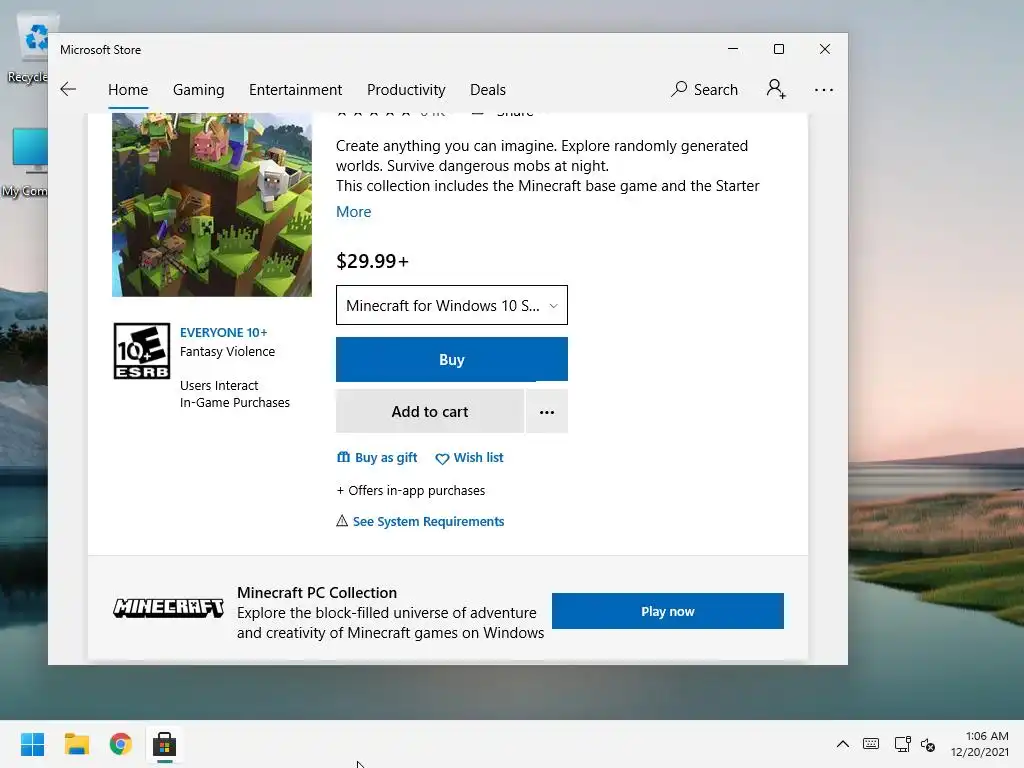The height and width of the screenshot is (768, 1024).
Task: Open the network status tray icon
Action: click(903, 744)
